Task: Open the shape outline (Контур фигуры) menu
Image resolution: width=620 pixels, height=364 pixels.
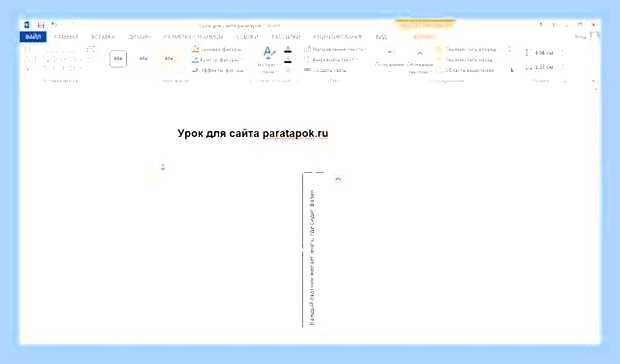Action: tap(216, 60)
